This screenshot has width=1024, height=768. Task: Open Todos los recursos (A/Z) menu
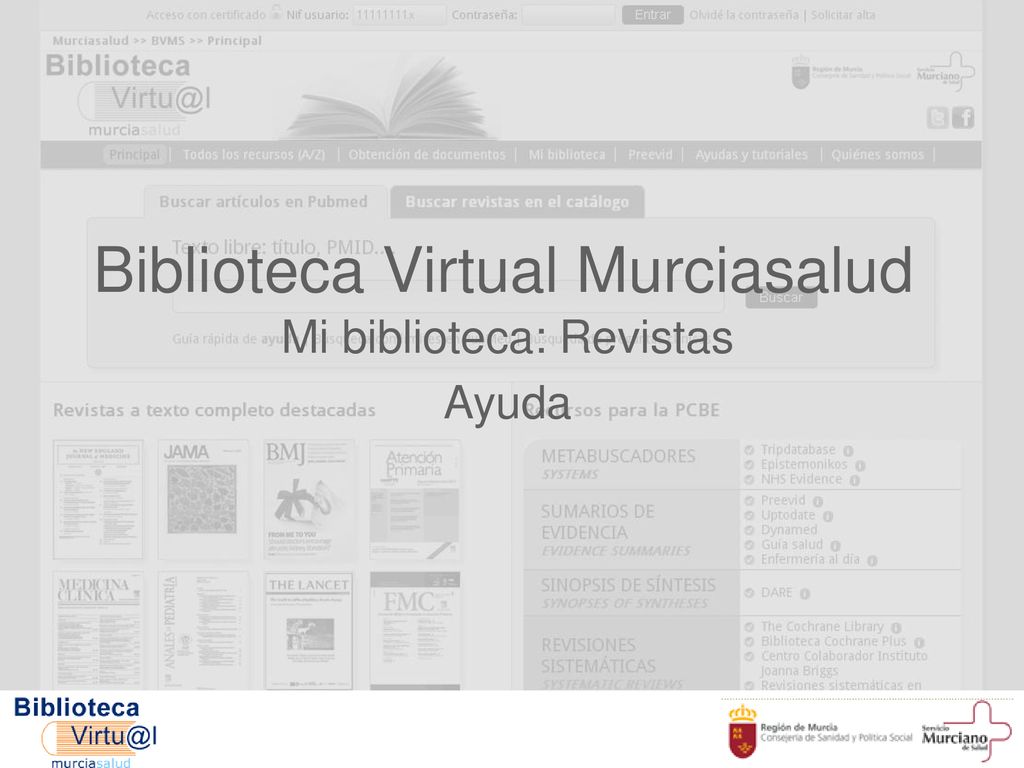pyautogui.click(x=253, y=155)
